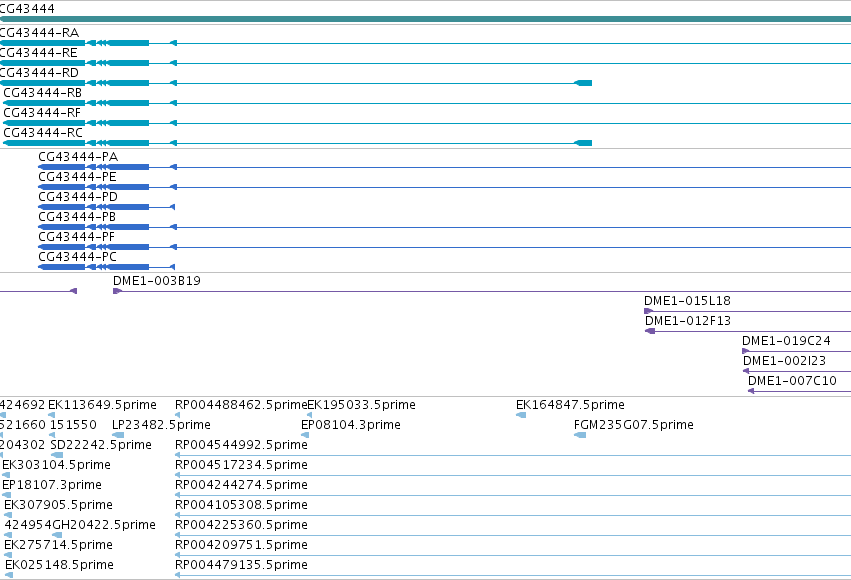Click the LP23482.5prime feature glyph
This screenshot has height=580, width=851.
[x=118, y=435]
